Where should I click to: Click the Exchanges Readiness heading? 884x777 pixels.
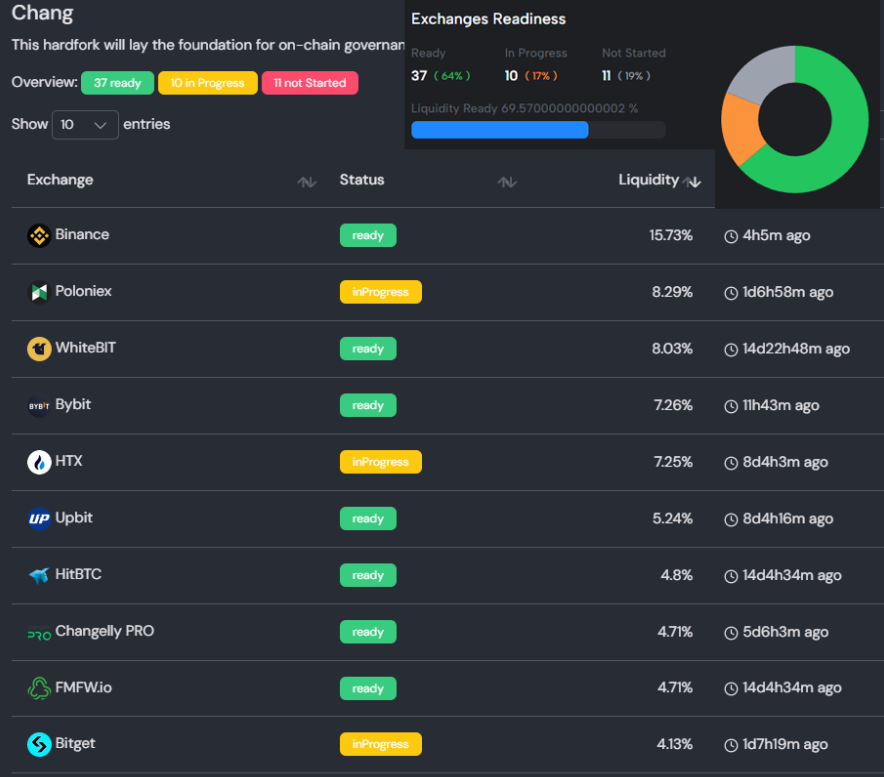point(488,19)
